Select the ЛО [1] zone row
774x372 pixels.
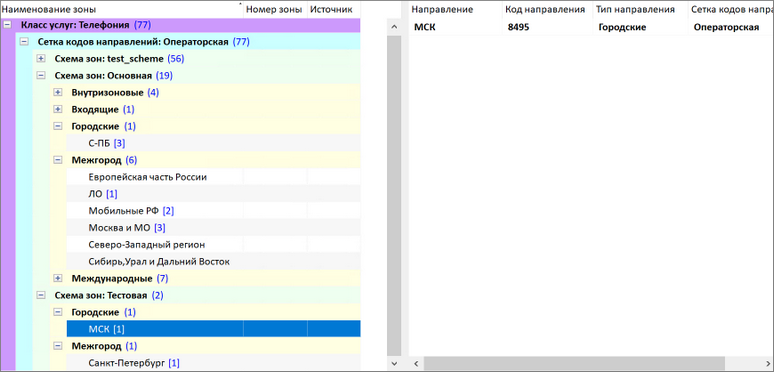pos(213,194)
